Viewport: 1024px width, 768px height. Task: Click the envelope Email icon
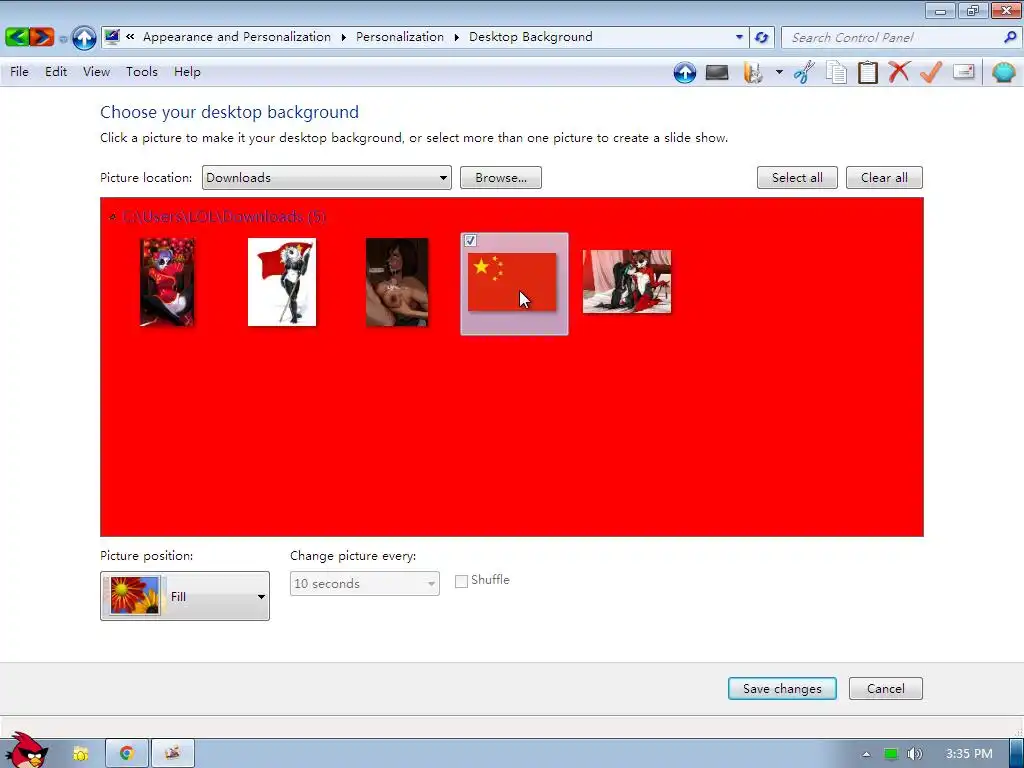pos(964,72)
